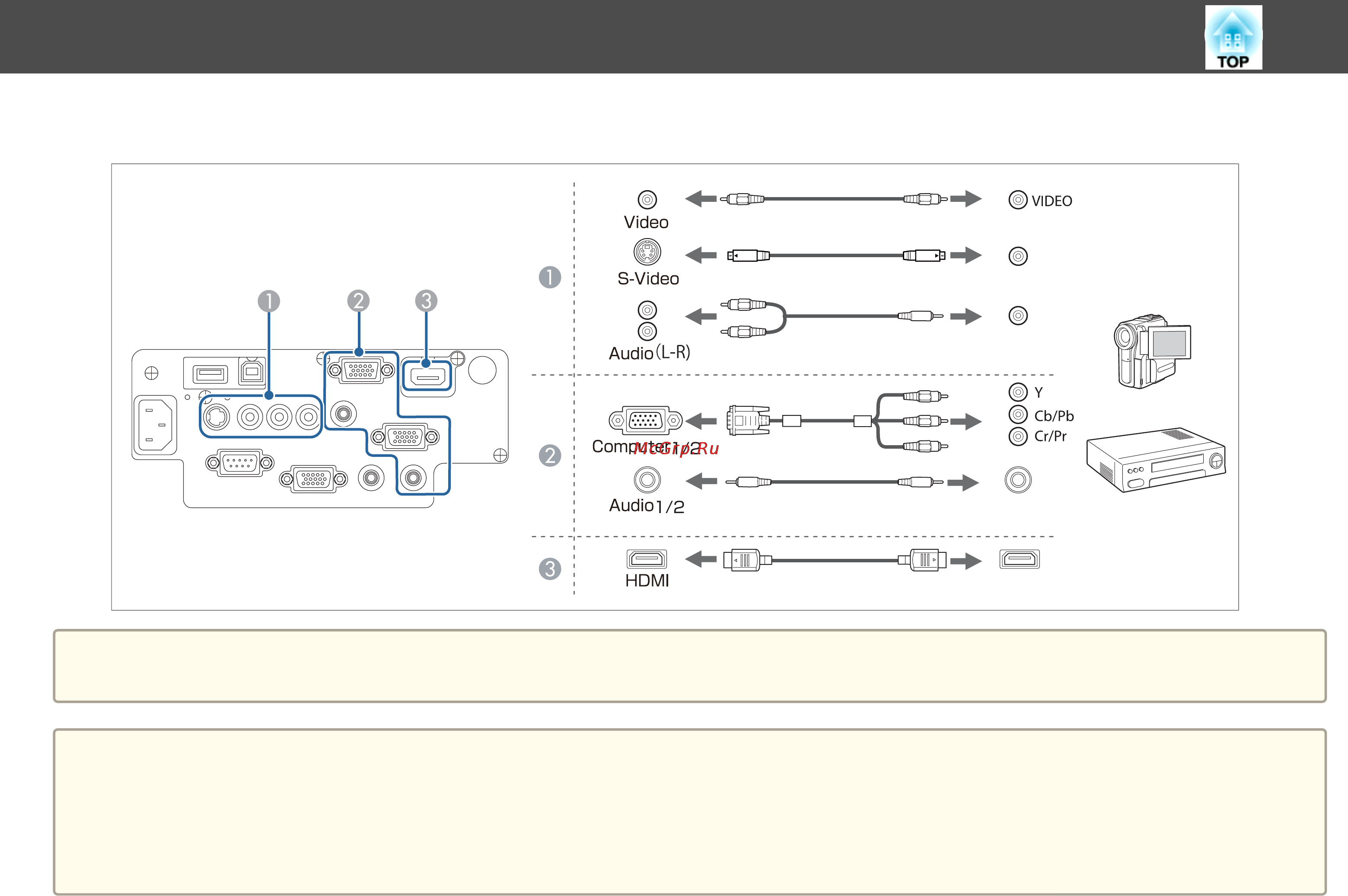Image resolution: width=1348 pixels, height=896 pixels.
Task: Click the VIDEO output jack label
Action: 1052,201
